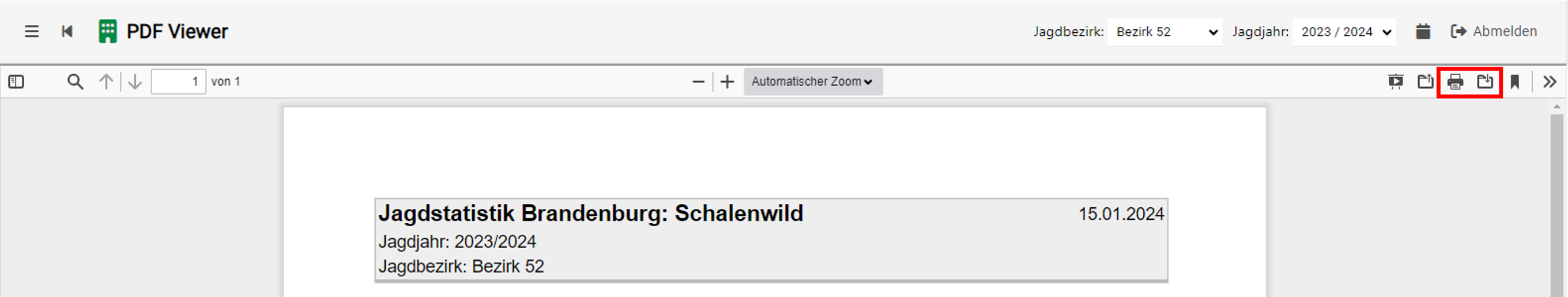Screen dimensions: 1568x297
Task: Print the PDF document
Action: pyautogui.click(x=1455, y=81)
